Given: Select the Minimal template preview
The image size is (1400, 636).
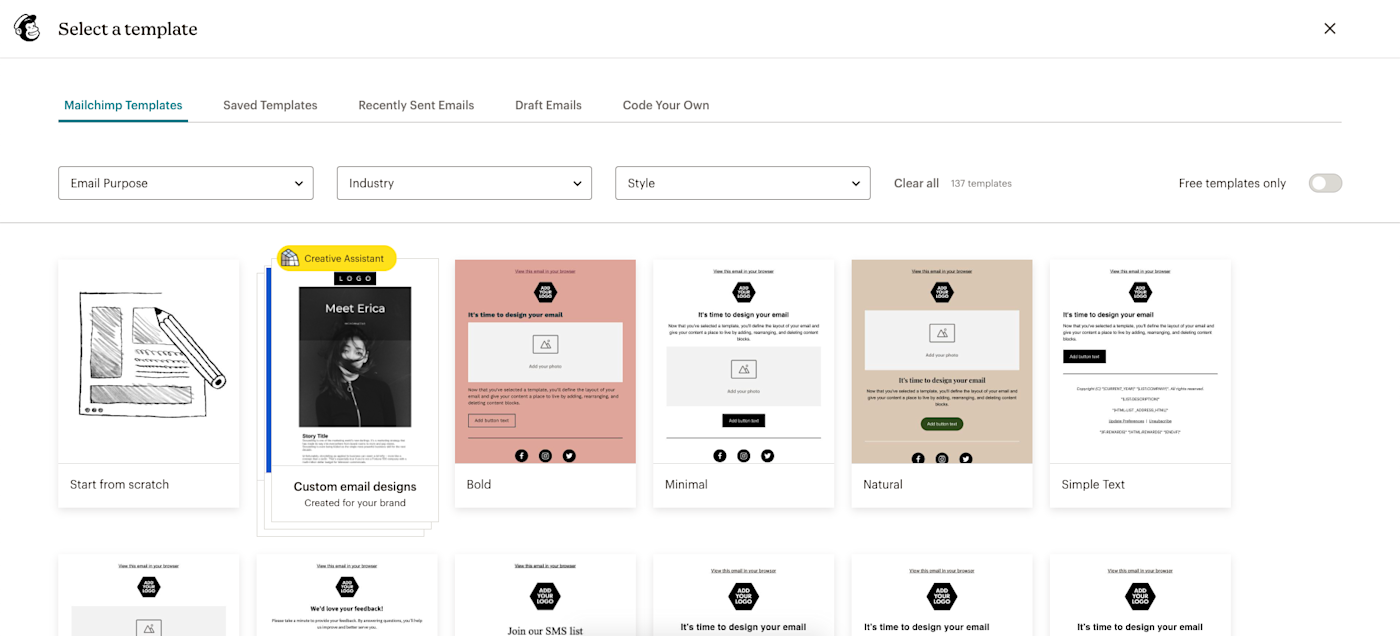Looking at the screenshot, I should (x=743, y=361).
